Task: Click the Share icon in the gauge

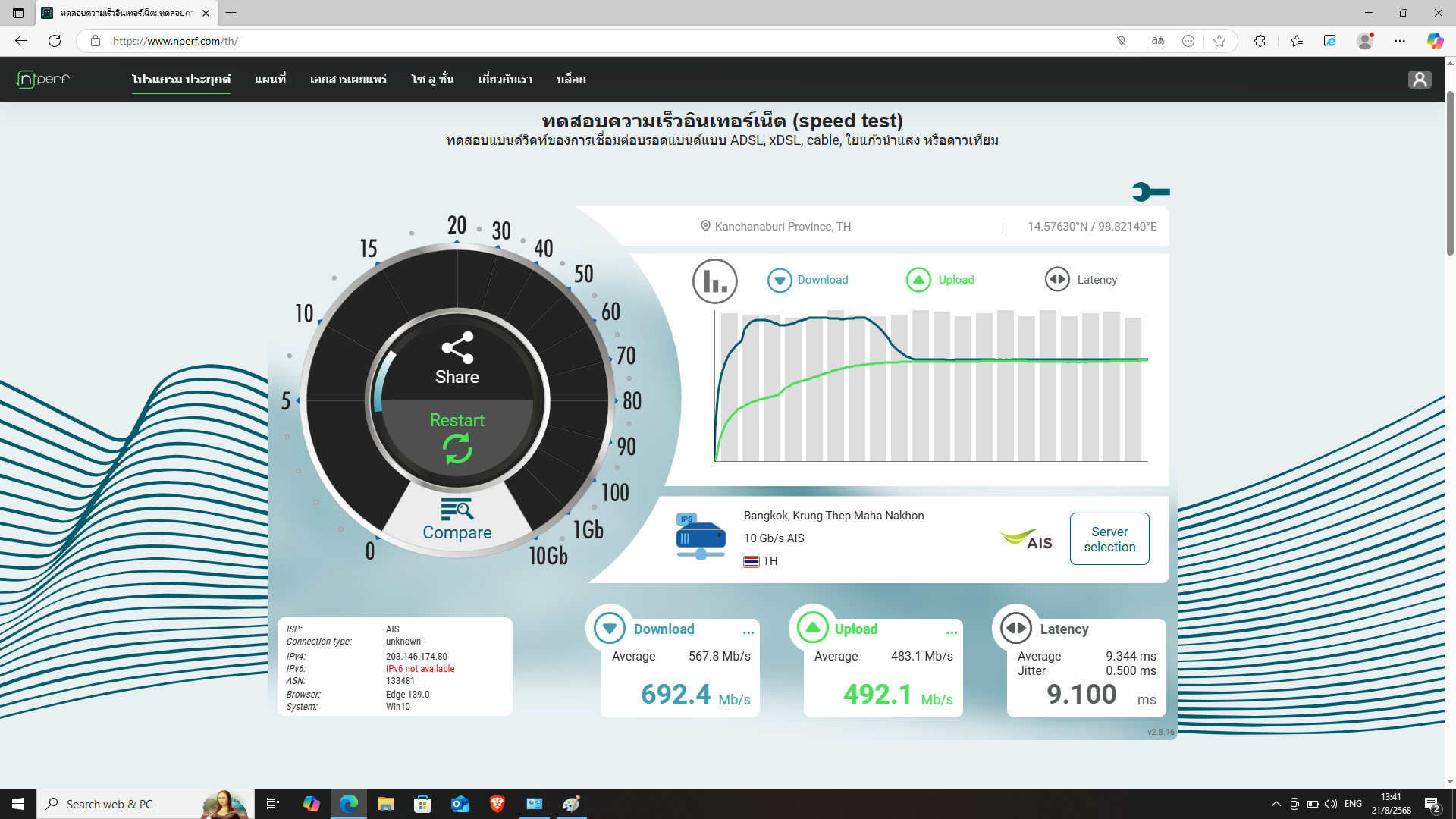Action: (457, 348)
